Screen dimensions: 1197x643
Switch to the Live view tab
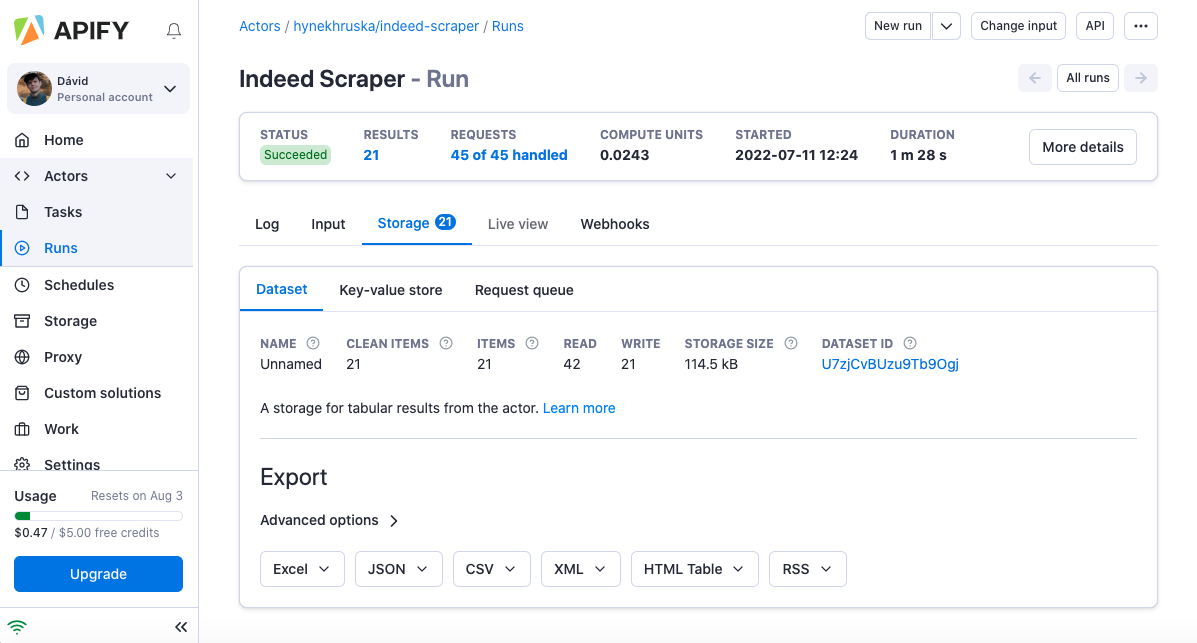[518, 225]
